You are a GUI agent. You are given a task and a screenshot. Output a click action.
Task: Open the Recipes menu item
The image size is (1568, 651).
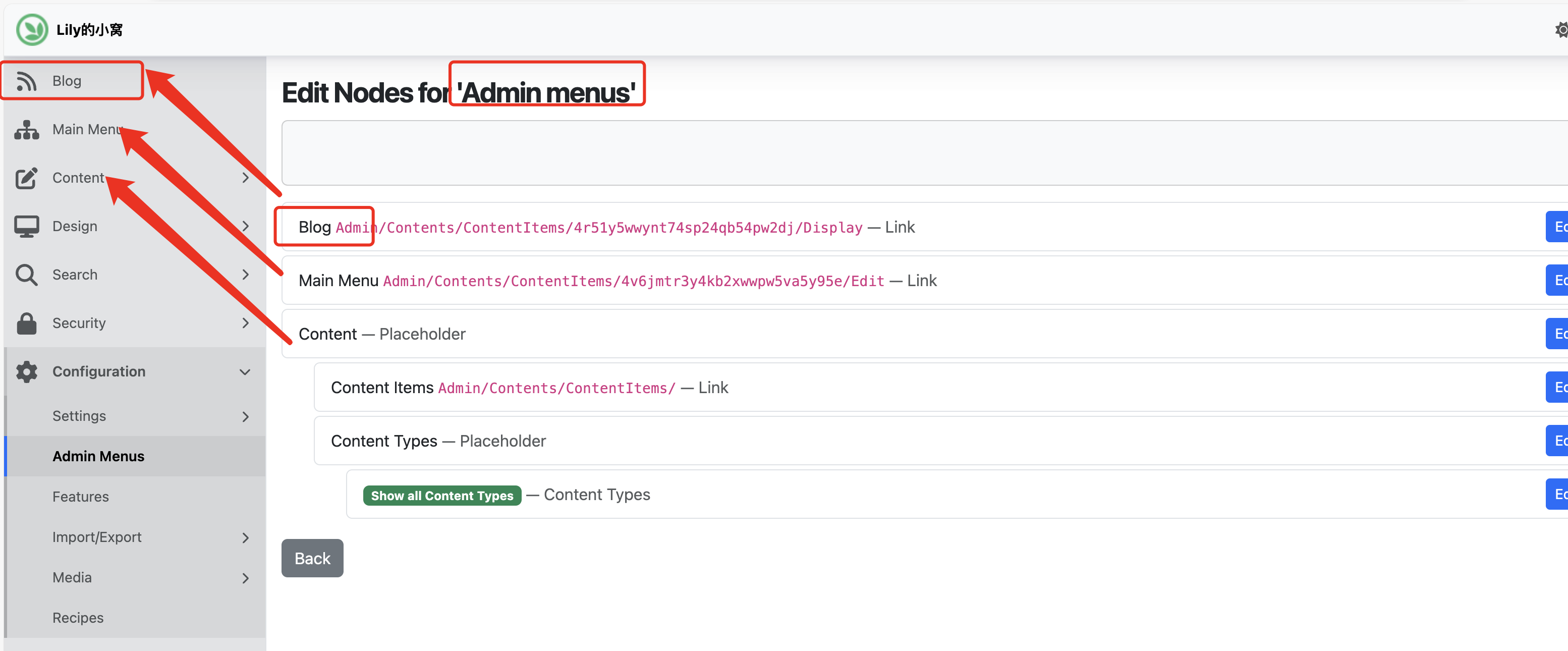(x=78, y=618)
